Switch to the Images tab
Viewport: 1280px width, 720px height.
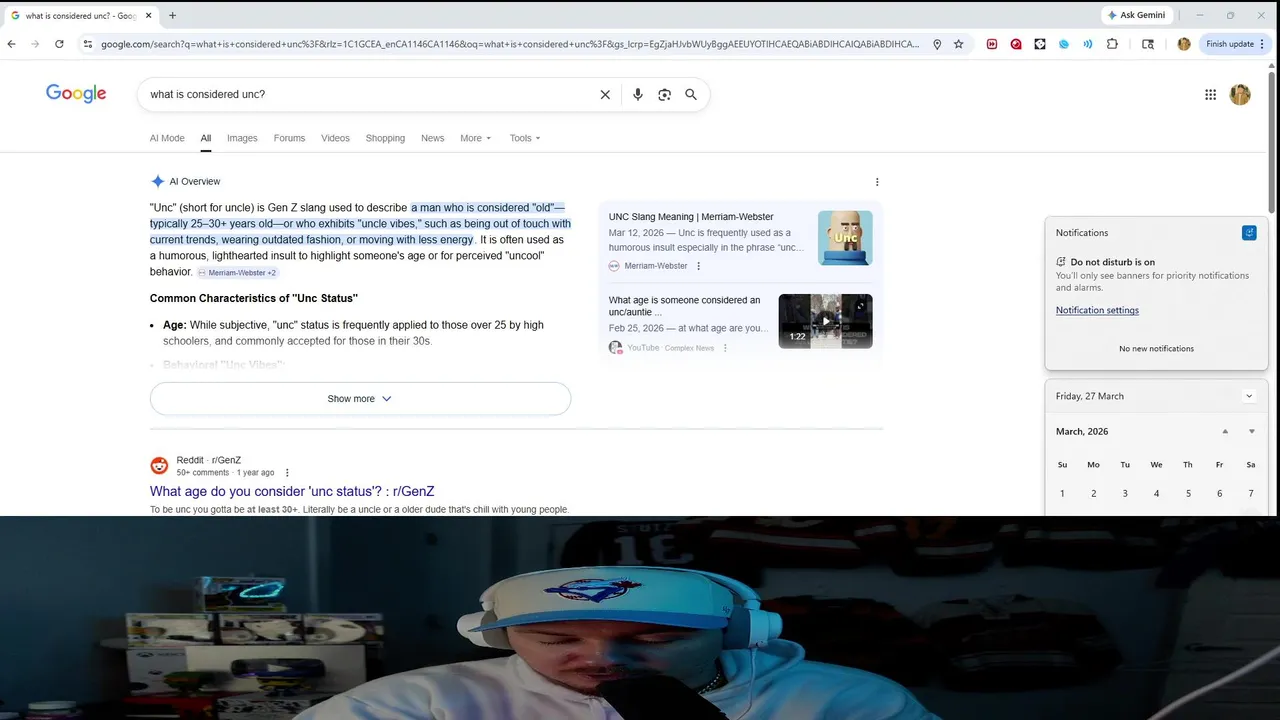242,138
